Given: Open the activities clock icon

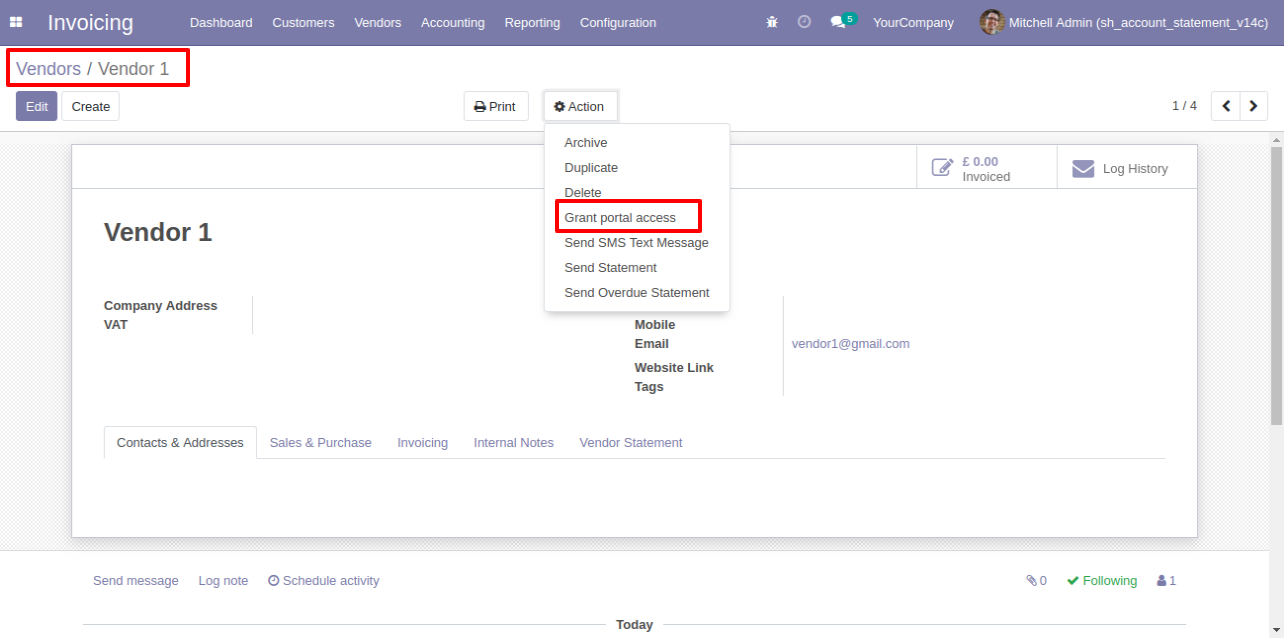Looking at the screenshot, I should coord(804,22).
